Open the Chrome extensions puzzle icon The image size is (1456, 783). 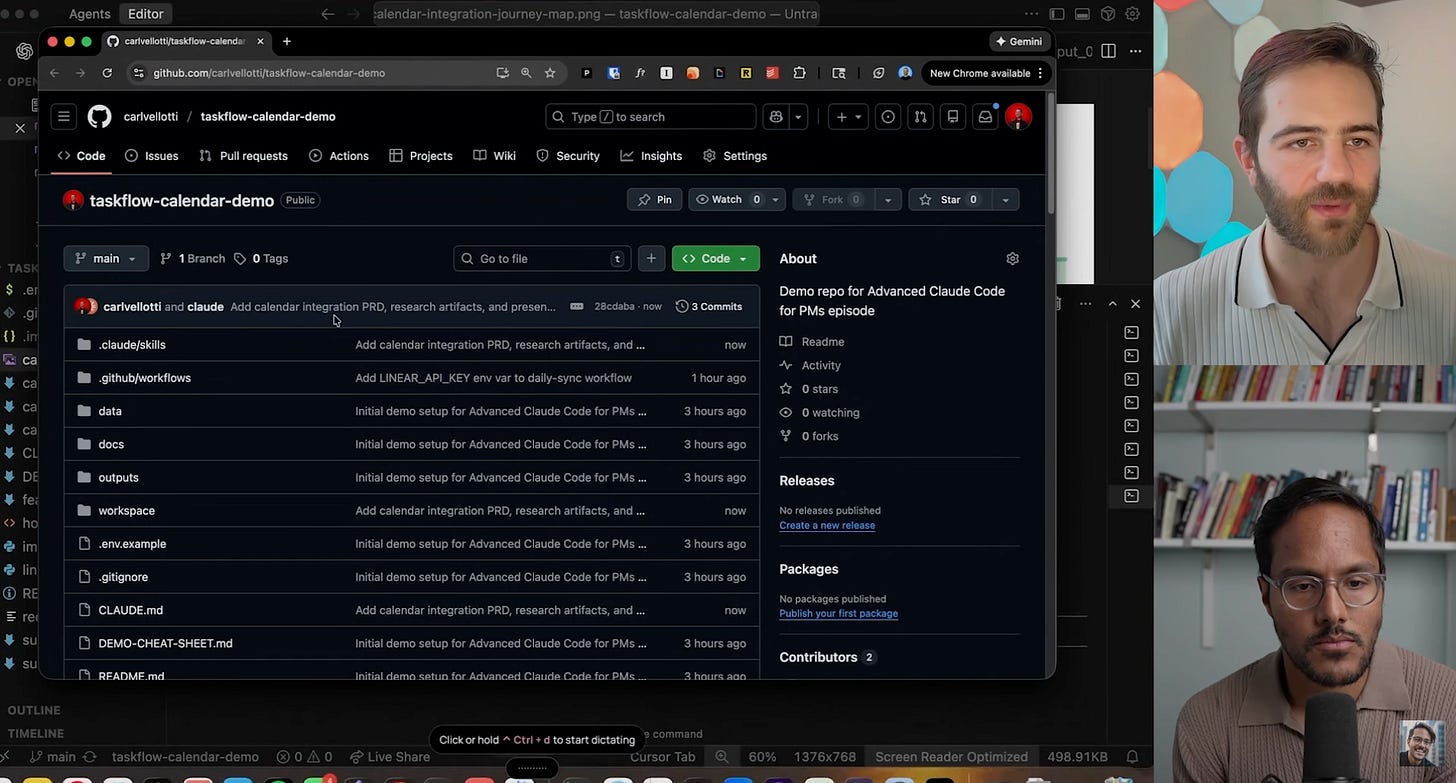click(799, 73)
